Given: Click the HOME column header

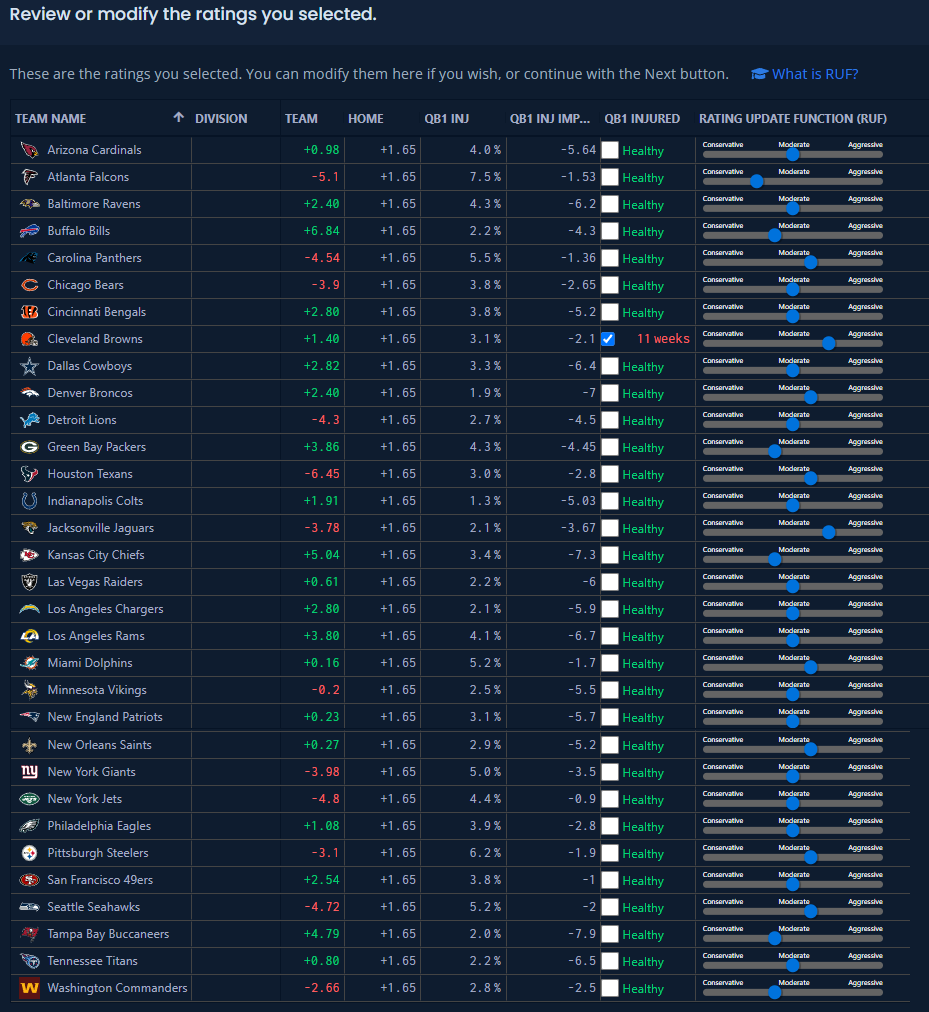Looking at the screenshot, I should click(x=365, y=119).
